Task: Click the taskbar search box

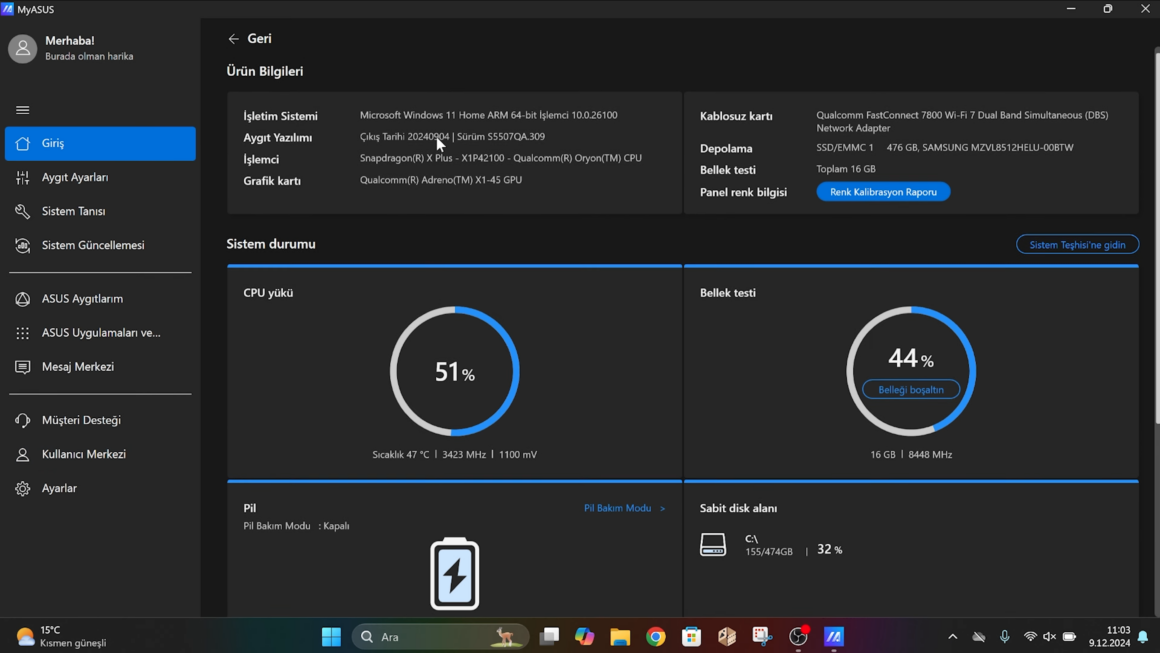Action: (x=440, y=637)
